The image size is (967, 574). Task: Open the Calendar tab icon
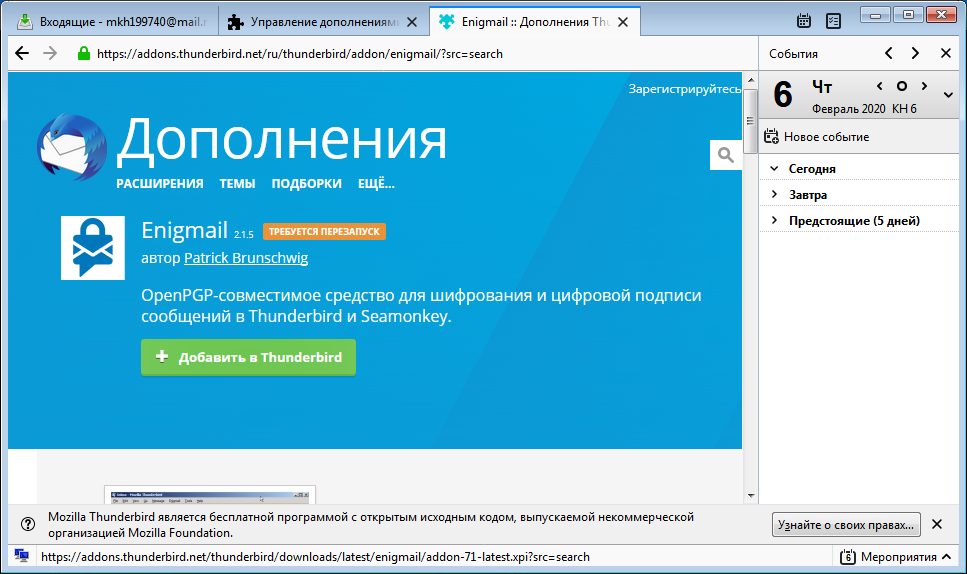point(804,21)
